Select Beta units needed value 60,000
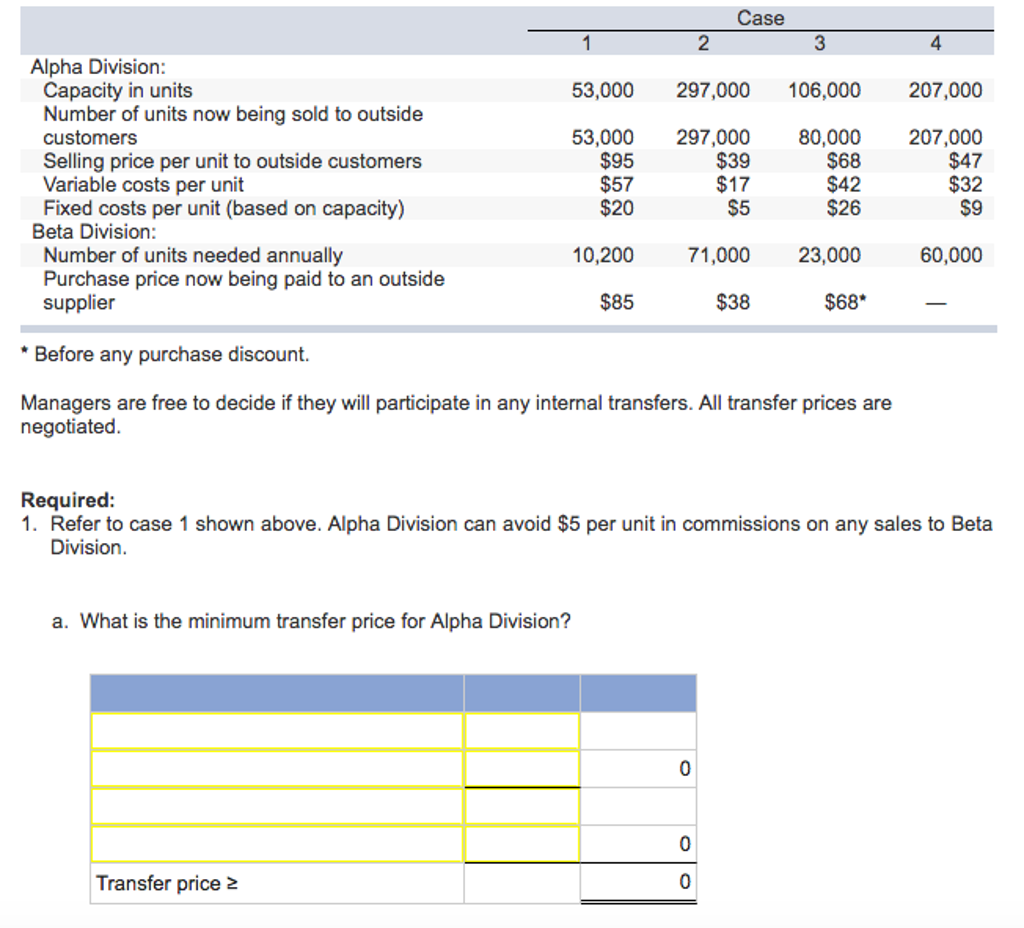The height and width of the screenshot is (928, 1024). point(951,255)
